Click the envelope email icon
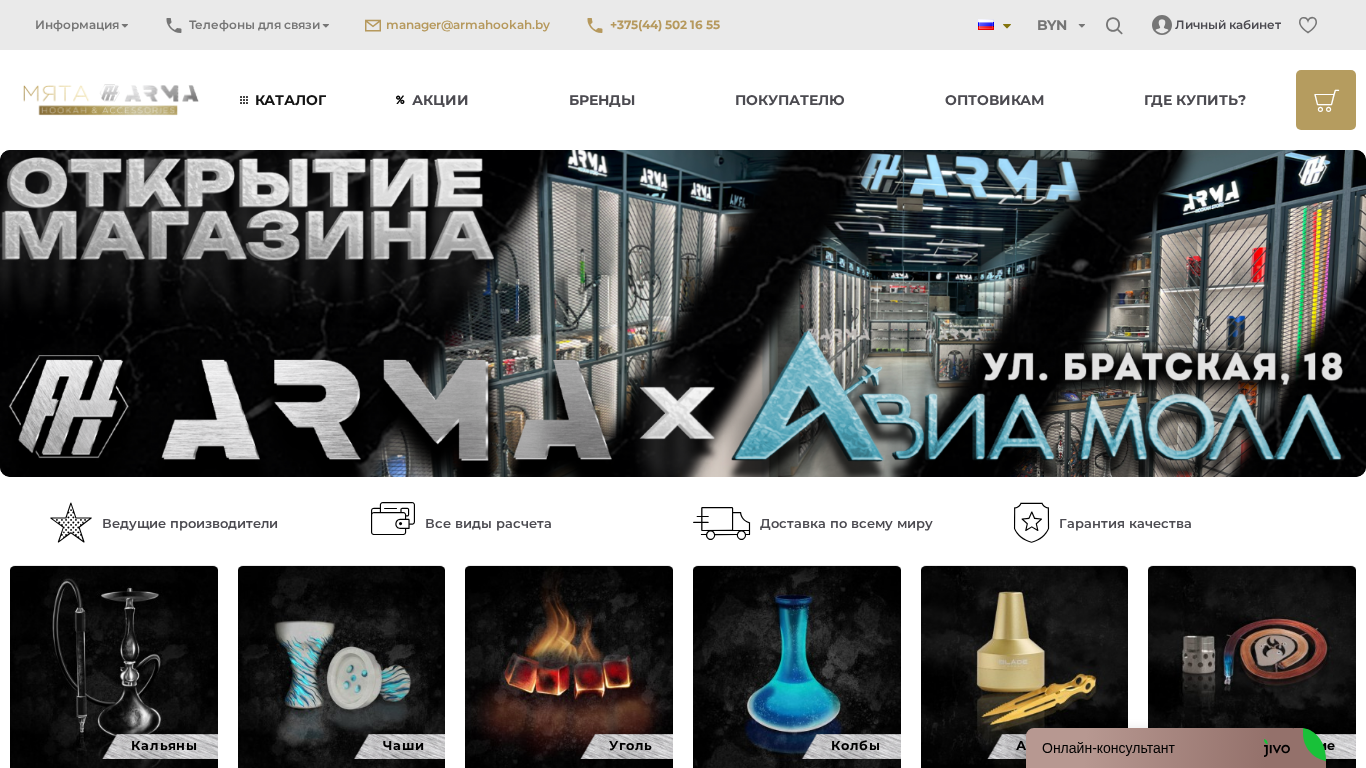This screenshot has width=1366, height=768. pyautogui.click(x=373, y=25)
